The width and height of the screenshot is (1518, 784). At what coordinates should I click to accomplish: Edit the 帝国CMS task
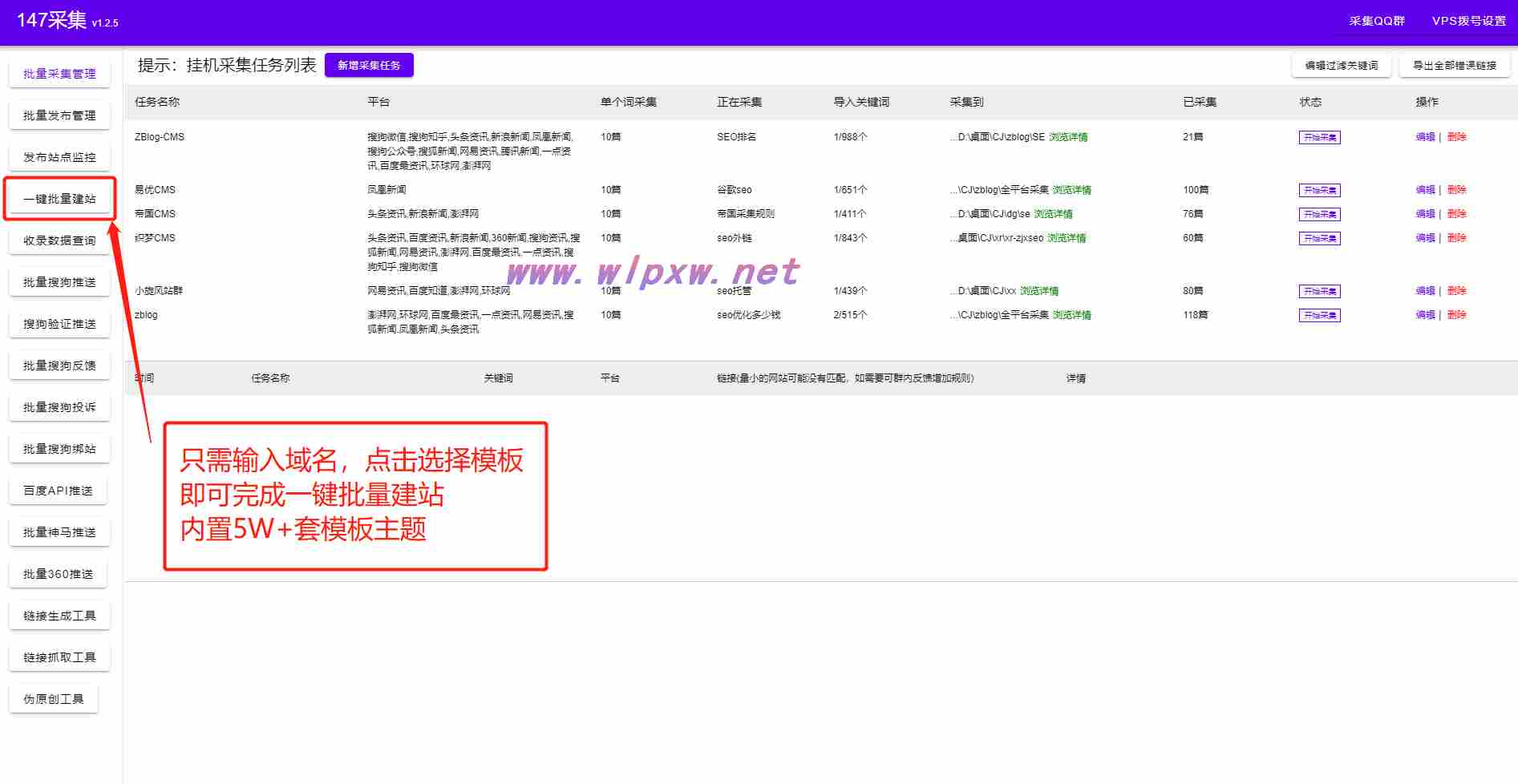click(1425, 214)
